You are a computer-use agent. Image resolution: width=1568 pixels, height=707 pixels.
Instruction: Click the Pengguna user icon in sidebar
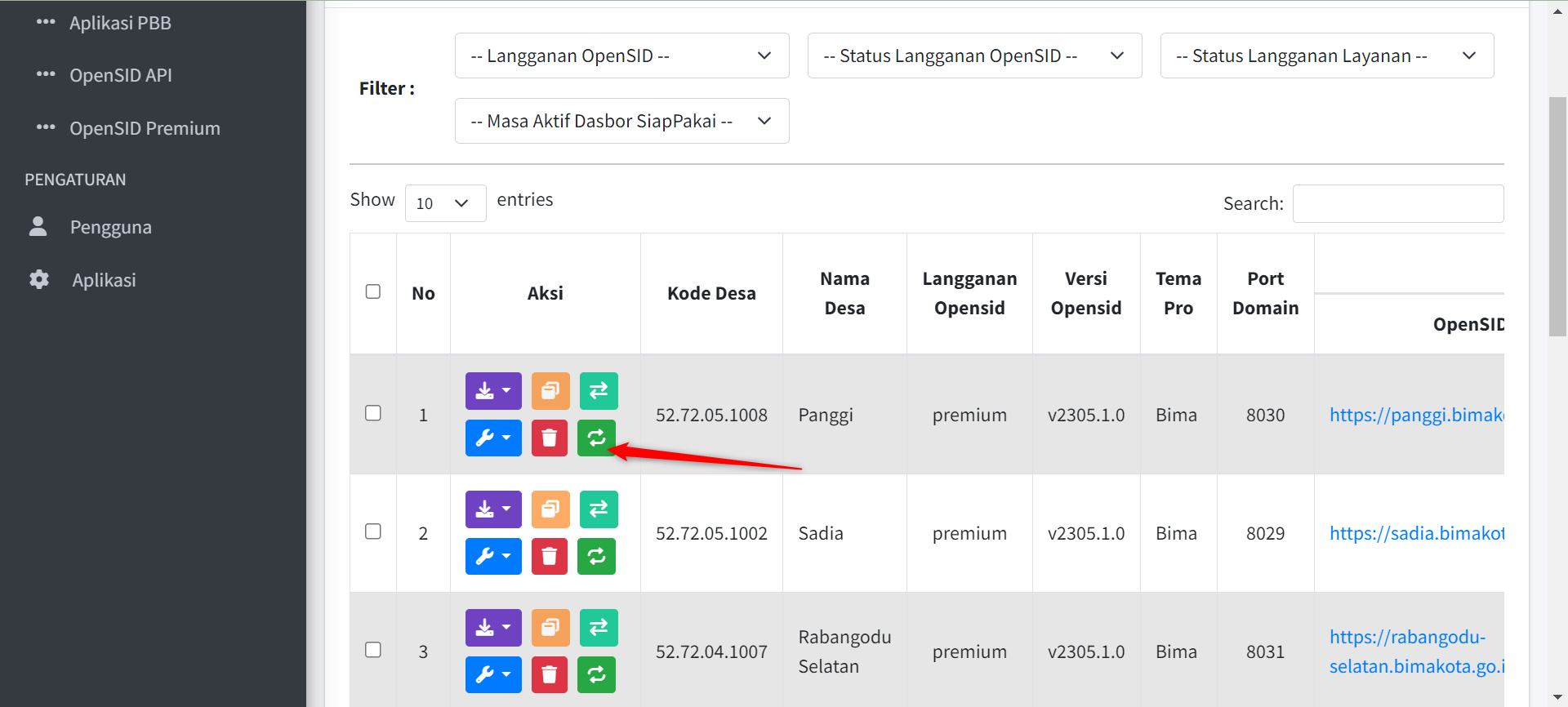point(38,226)
